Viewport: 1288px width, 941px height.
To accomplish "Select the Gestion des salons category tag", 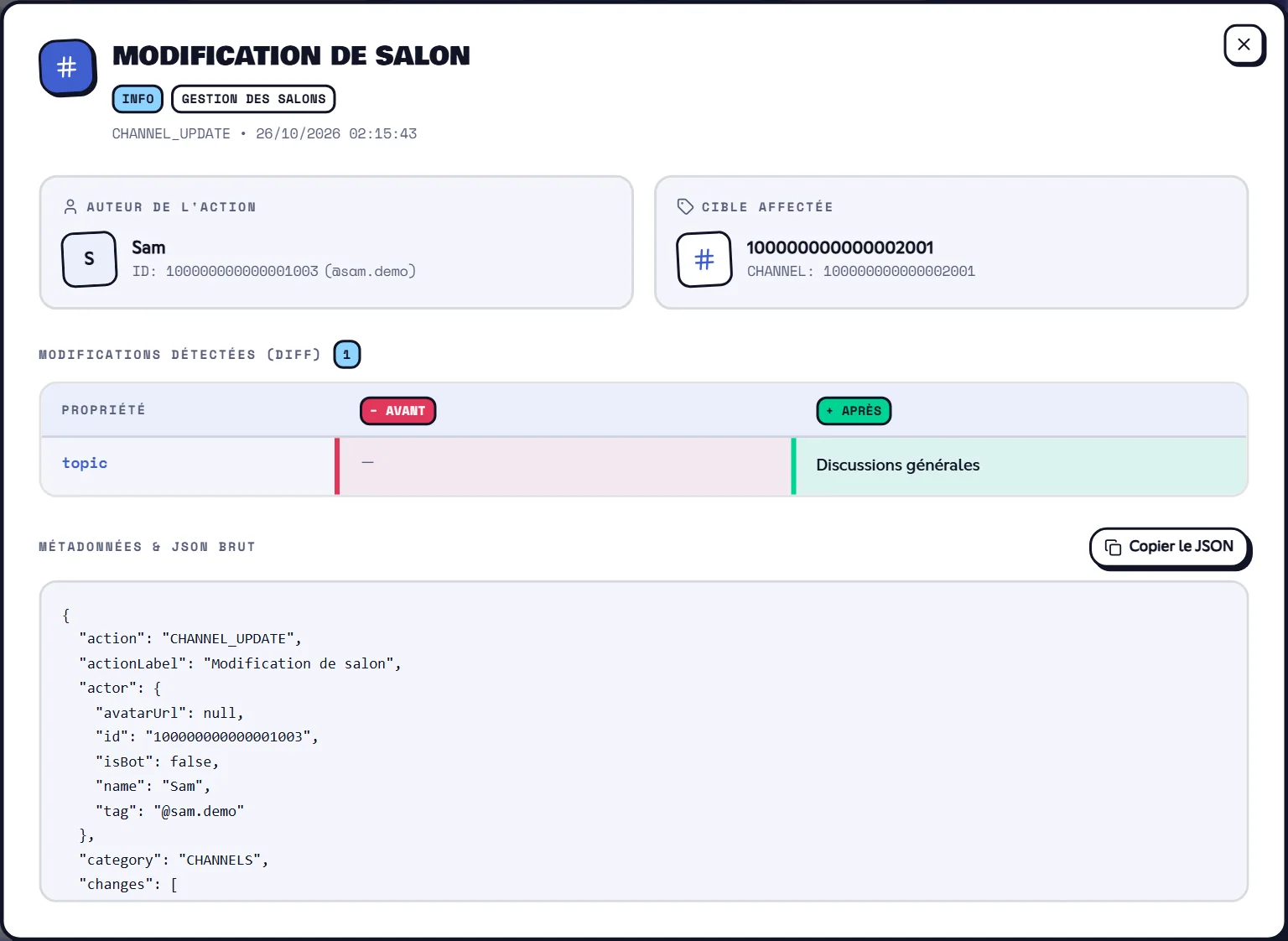I will (253, 99).
